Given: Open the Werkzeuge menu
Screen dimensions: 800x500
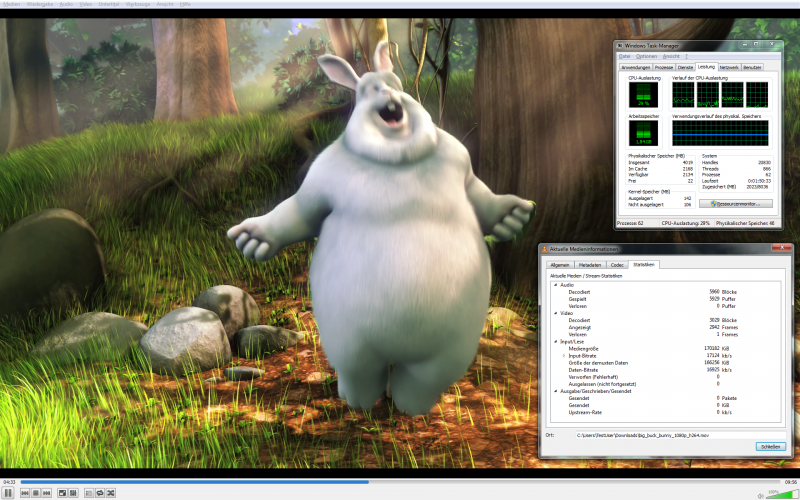Looking at the screenshot, I should 138,4.
